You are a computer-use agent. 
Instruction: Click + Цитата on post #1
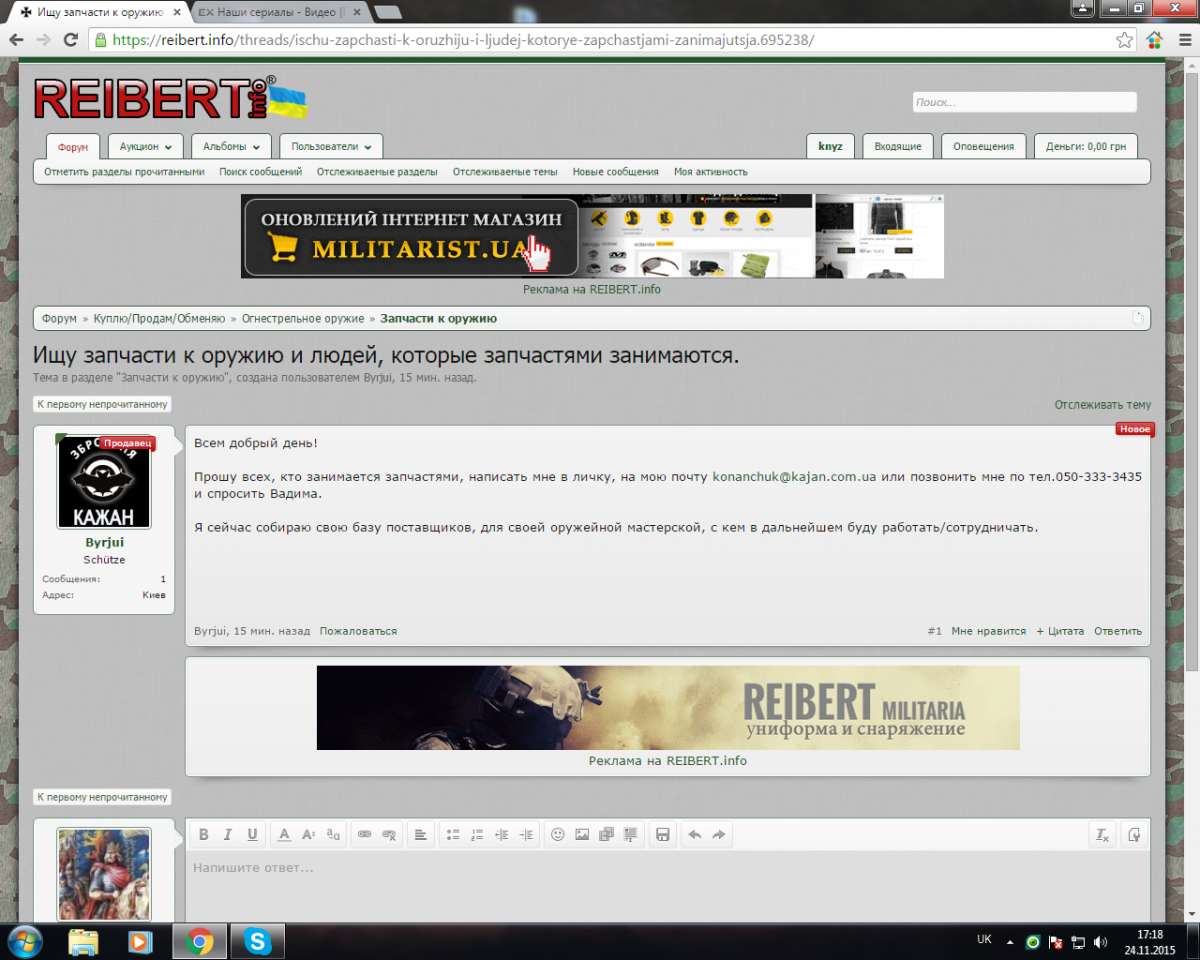(1060, 631)
